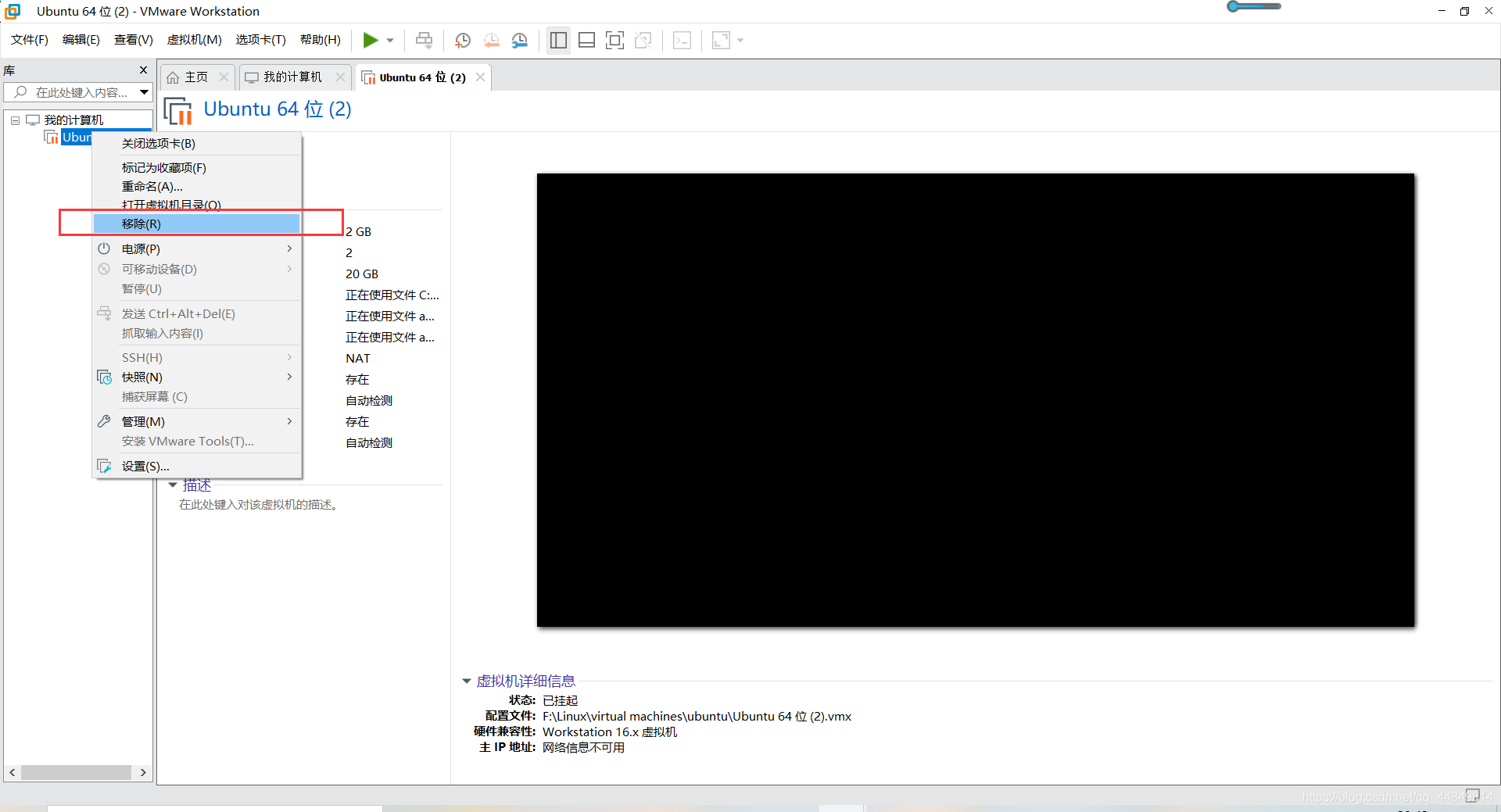1501x812 pixels.
Task: Open the stretch display dropdown arrow
Action: pyautogui.click(x=740, y=41)
